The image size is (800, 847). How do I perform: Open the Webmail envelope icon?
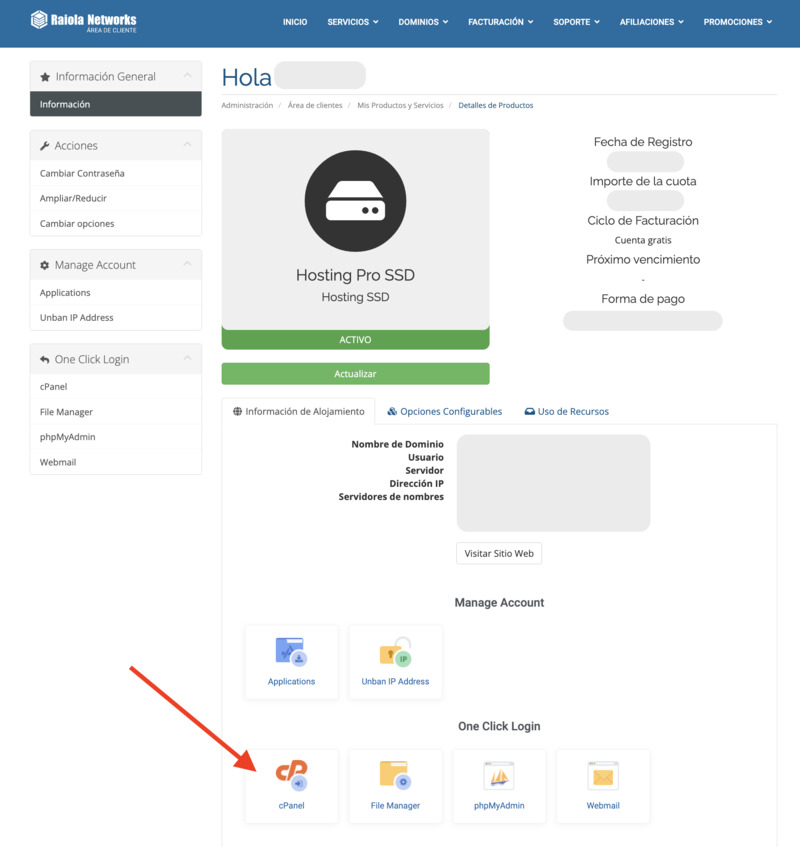pyautogui.click(x=603, y=775)
